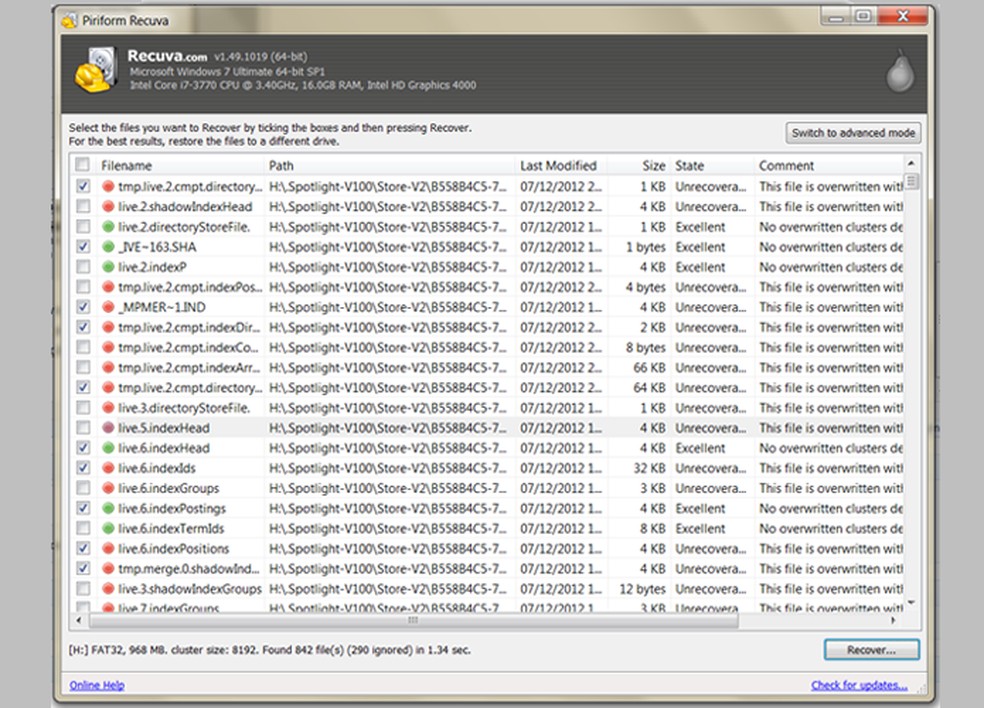Click the 32 KB size cell
Image resolution: width=984 pixels, height=708 pixels.
tap(649, 468)
